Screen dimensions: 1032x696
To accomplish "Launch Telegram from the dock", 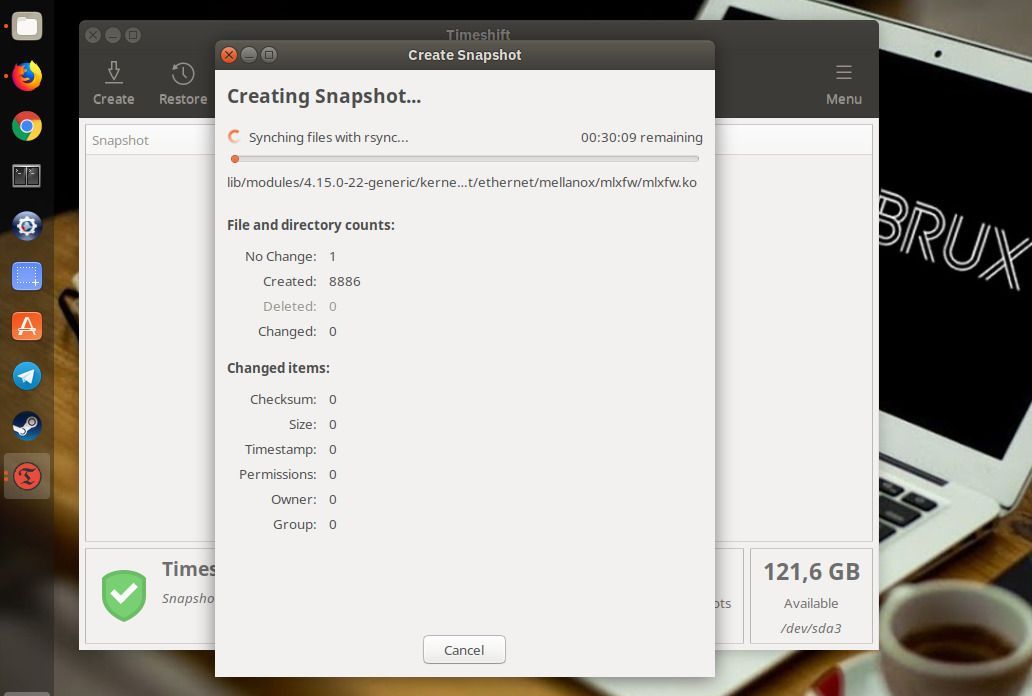I will tap(26, 376).
